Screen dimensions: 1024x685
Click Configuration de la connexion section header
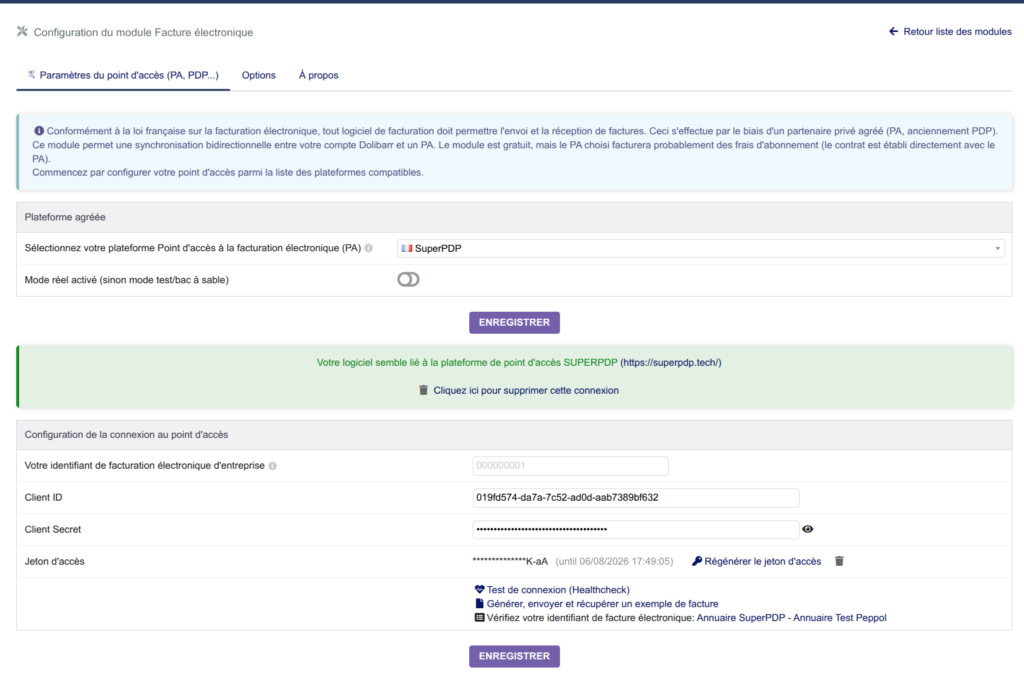[514, 434]
